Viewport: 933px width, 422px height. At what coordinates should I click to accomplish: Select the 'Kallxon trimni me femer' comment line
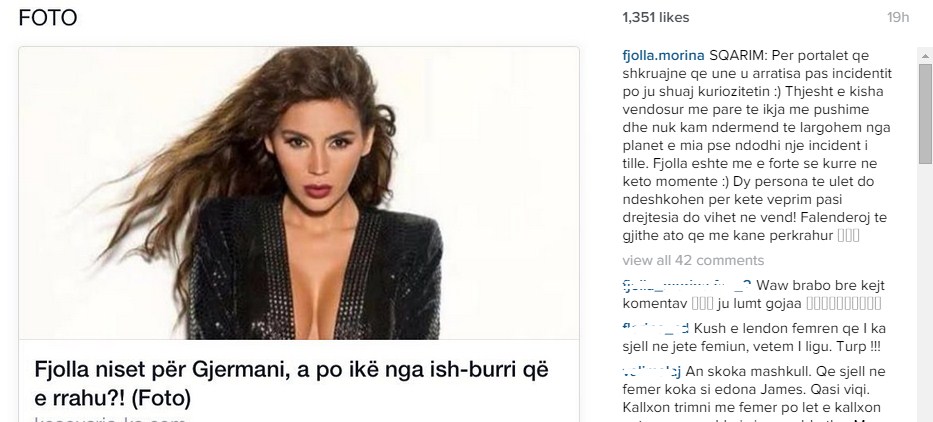point(752,408)
